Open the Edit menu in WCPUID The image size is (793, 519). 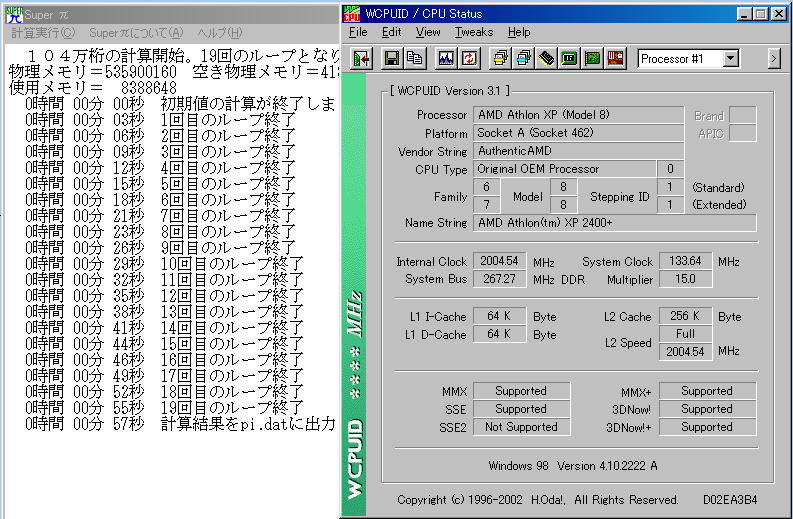click(x=391, y=32)
